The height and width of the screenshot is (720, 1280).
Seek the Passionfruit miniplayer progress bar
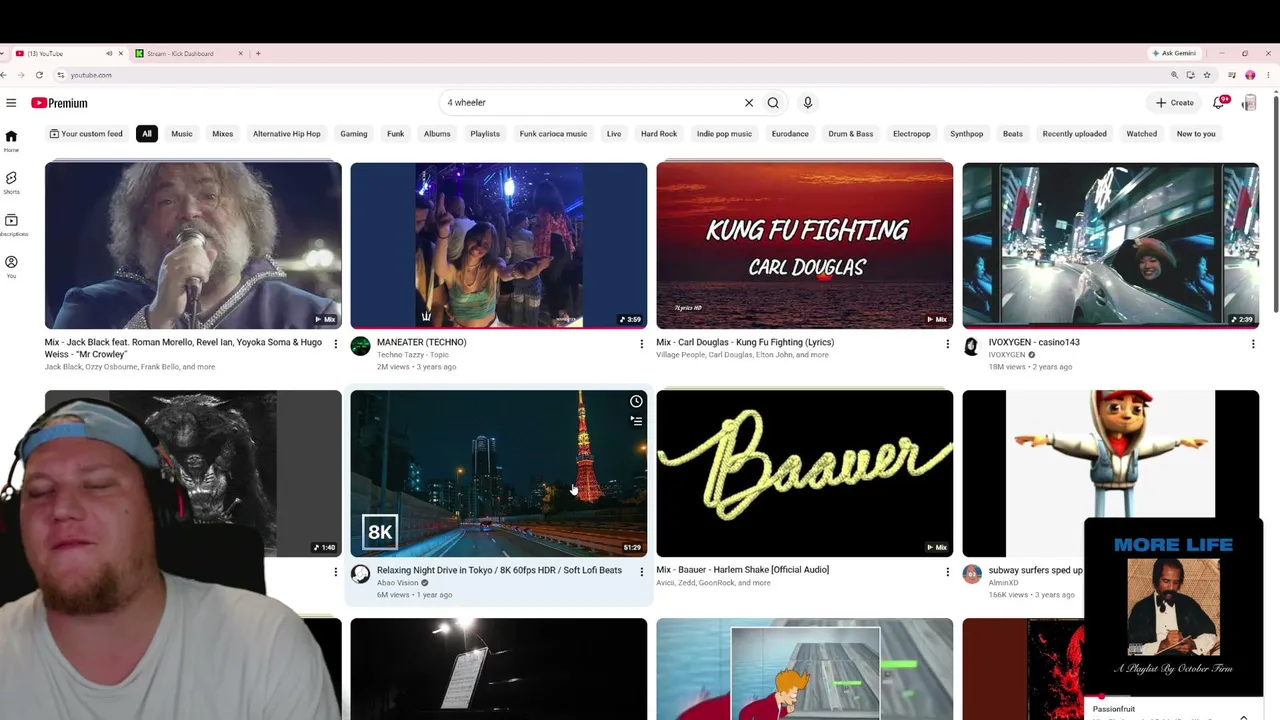[1174, 697]
